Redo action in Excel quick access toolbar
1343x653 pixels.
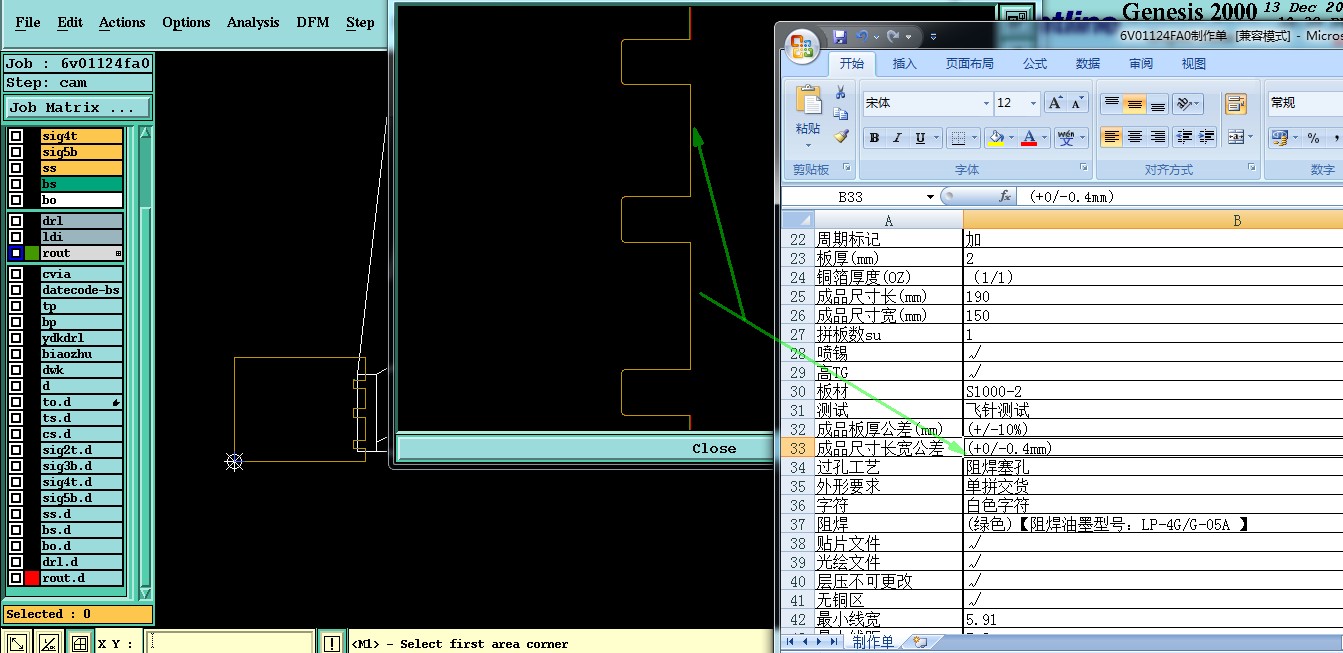click(894, 37)
